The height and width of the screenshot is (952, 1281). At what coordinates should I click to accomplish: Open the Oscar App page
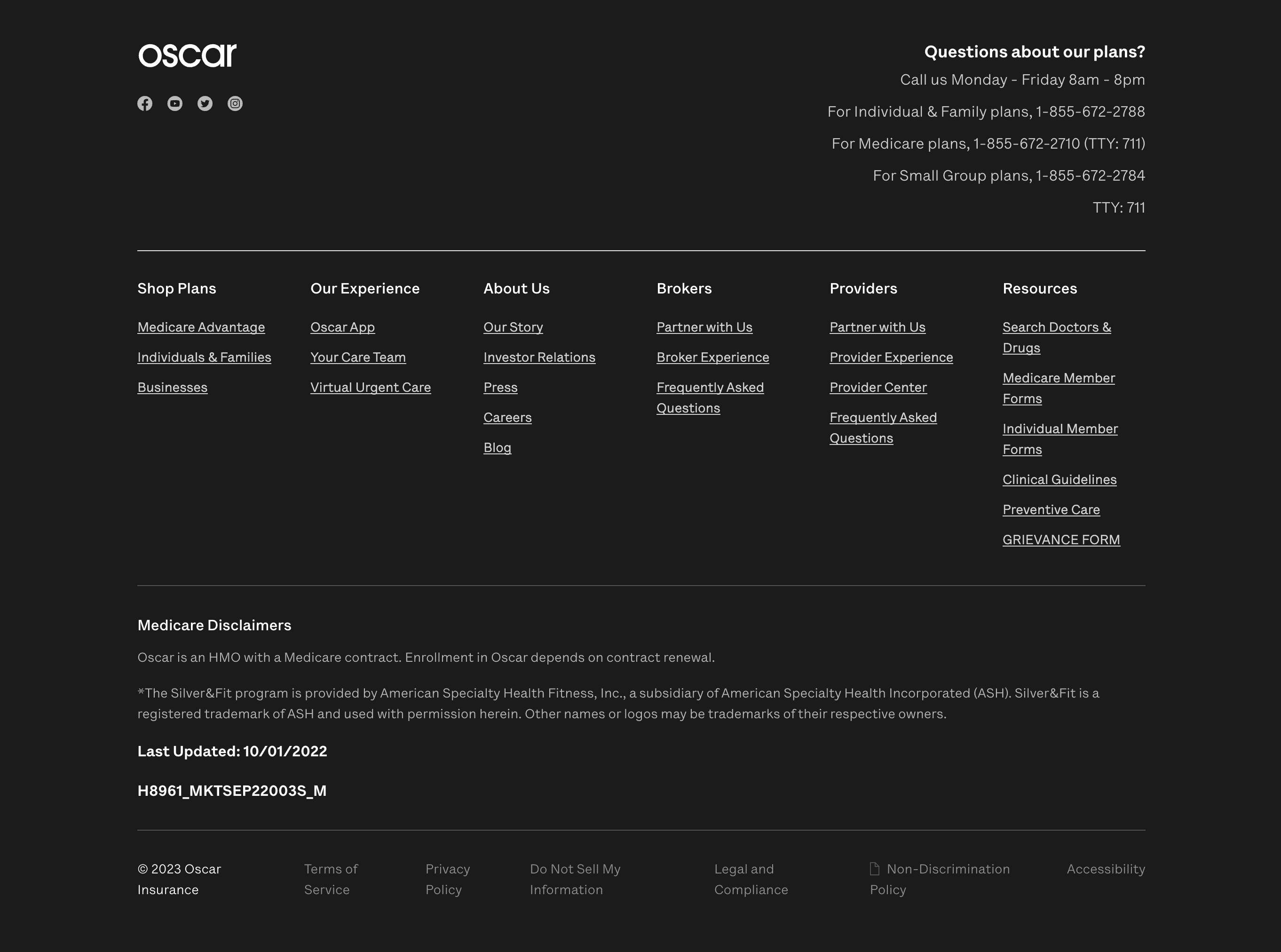click(343, 327)
